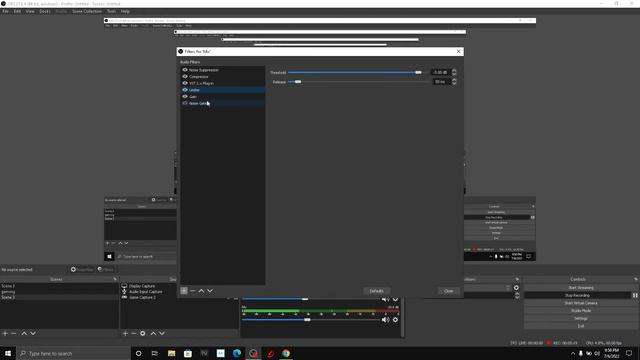
Task: Open Mic channel settings gear
Action: pos(395,320)
